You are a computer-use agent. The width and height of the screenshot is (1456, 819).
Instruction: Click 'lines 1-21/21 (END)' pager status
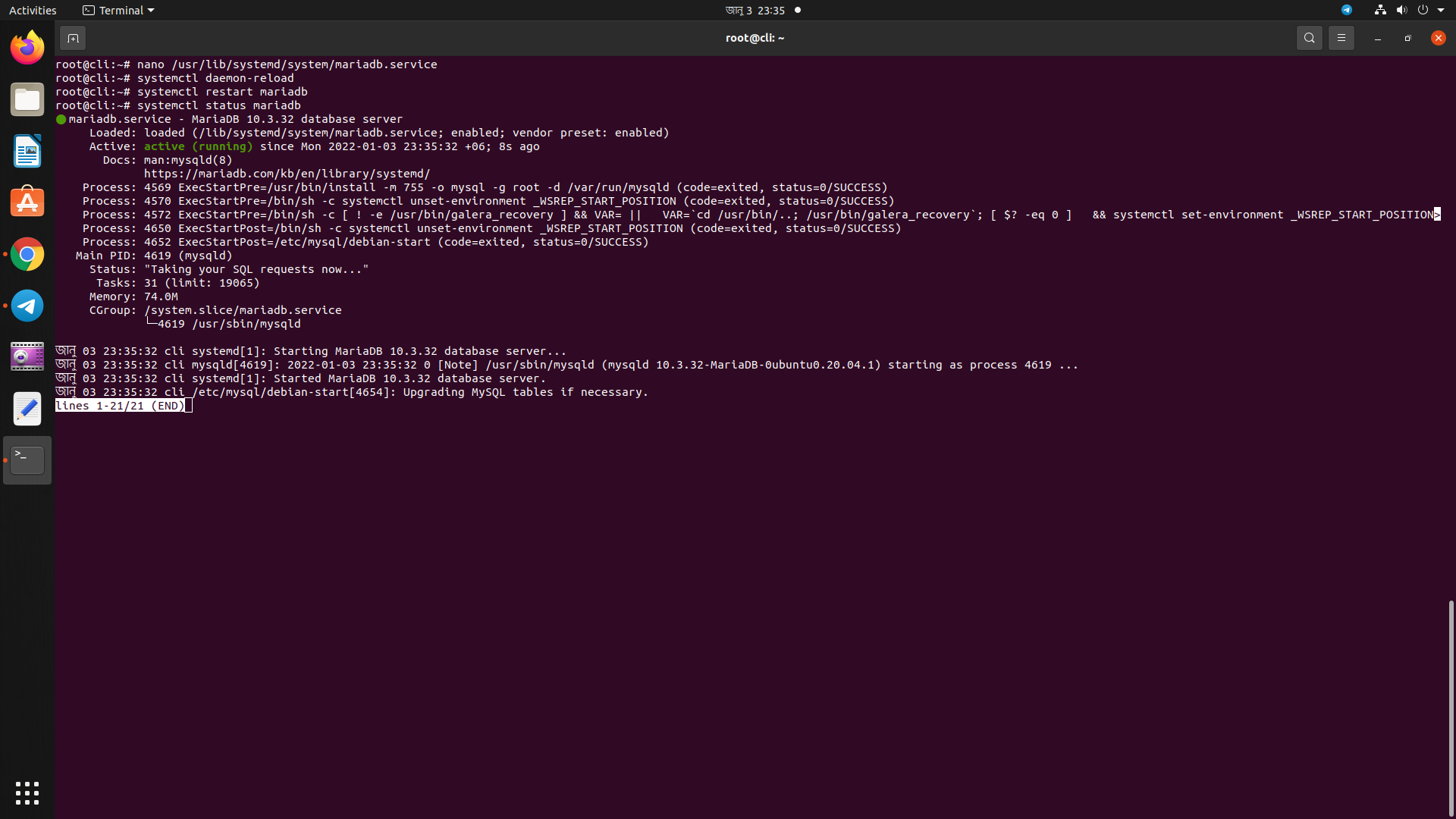120,406
